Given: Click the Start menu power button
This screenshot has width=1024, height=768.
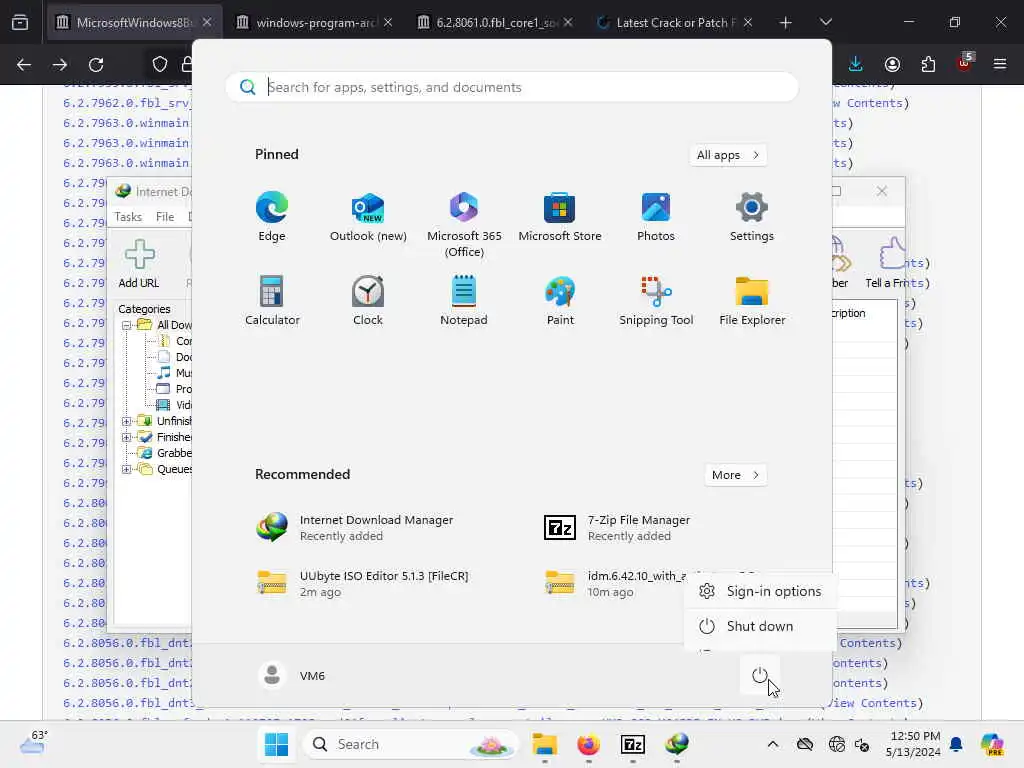Looking at the screenshot, I should [760, 675].
